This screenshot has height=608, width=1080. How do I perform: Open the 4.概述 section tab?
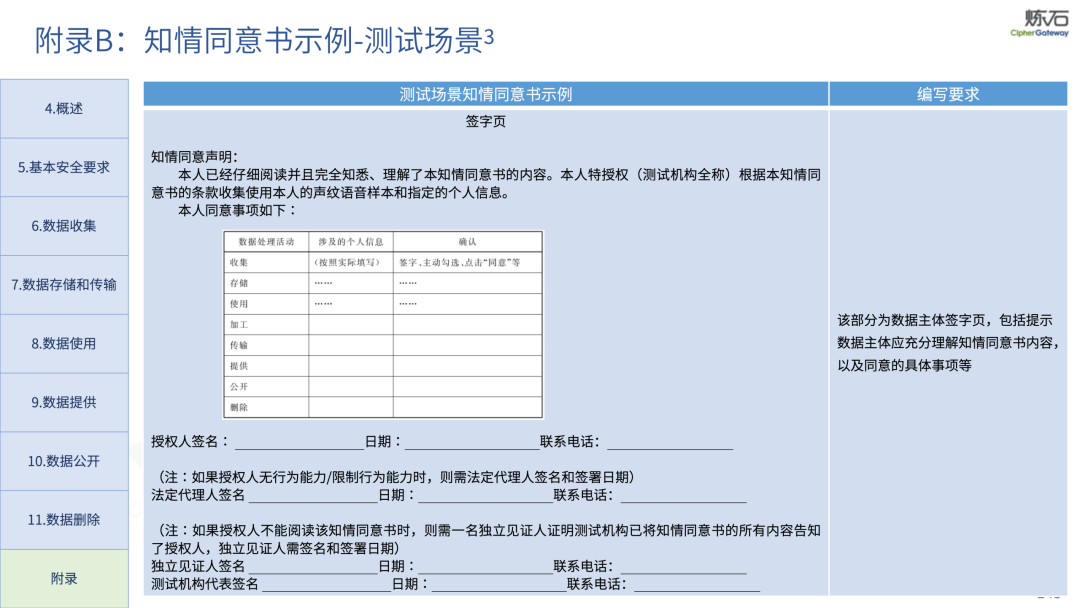(x=64, y=108)
